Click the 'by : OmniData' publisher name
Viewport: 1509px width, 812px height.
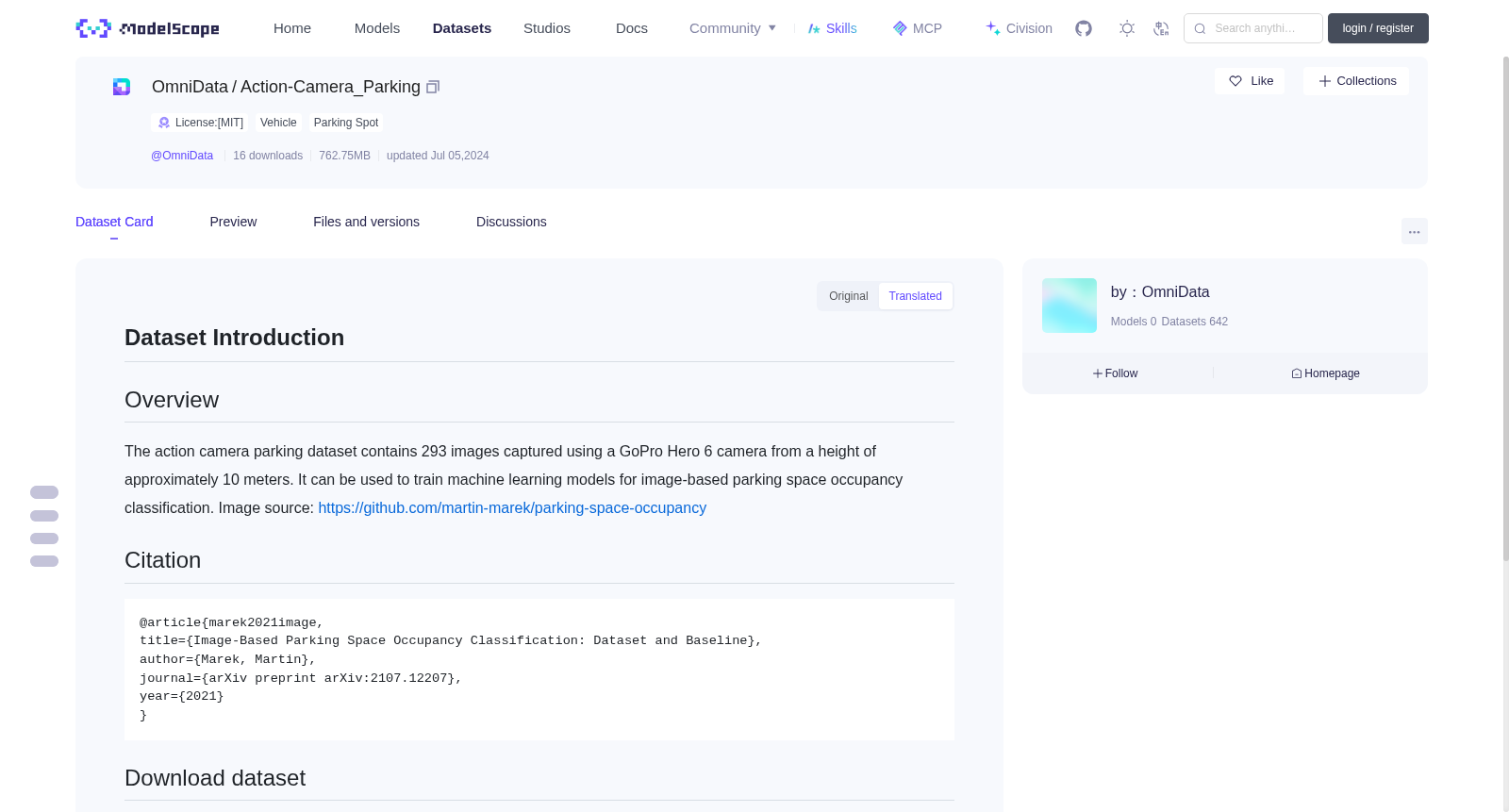coord(1160,292)
